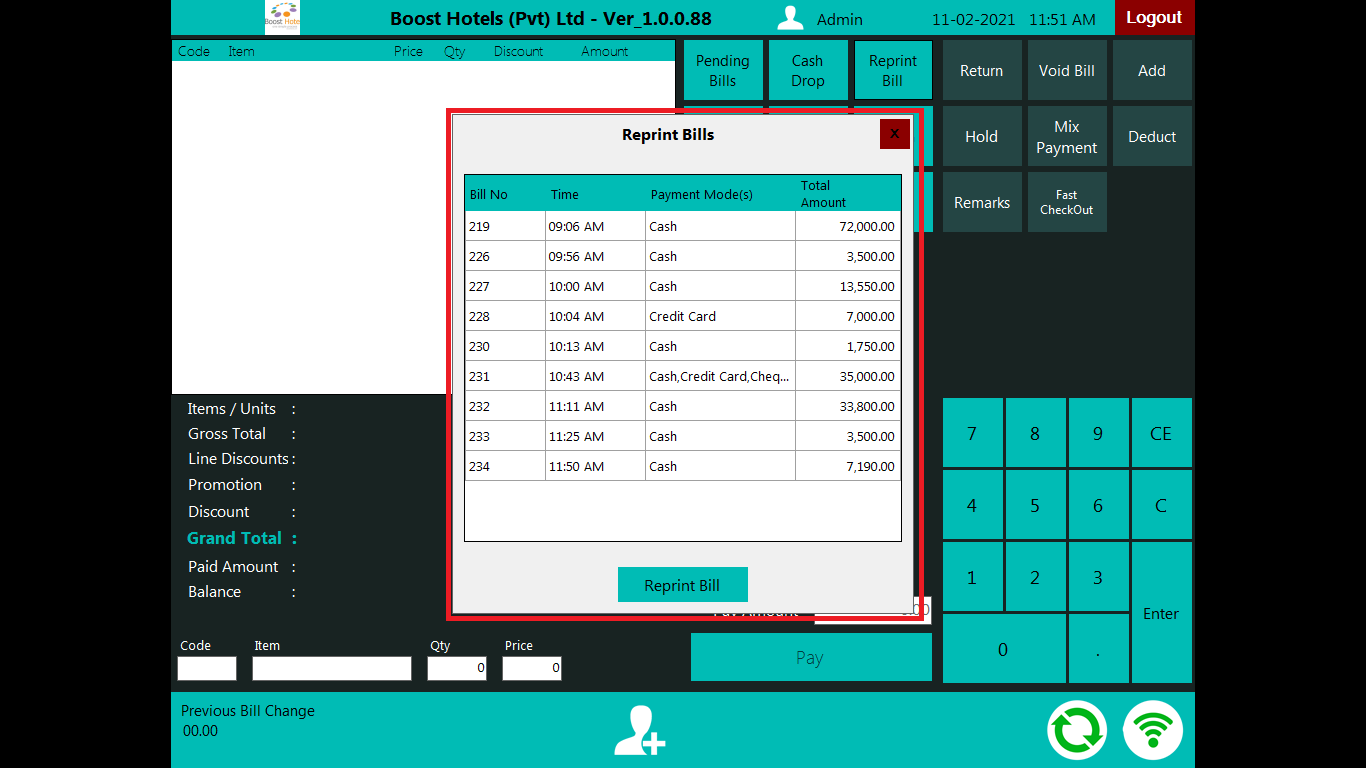Select the Credit Card bill 228

click(x=682, y=316)
